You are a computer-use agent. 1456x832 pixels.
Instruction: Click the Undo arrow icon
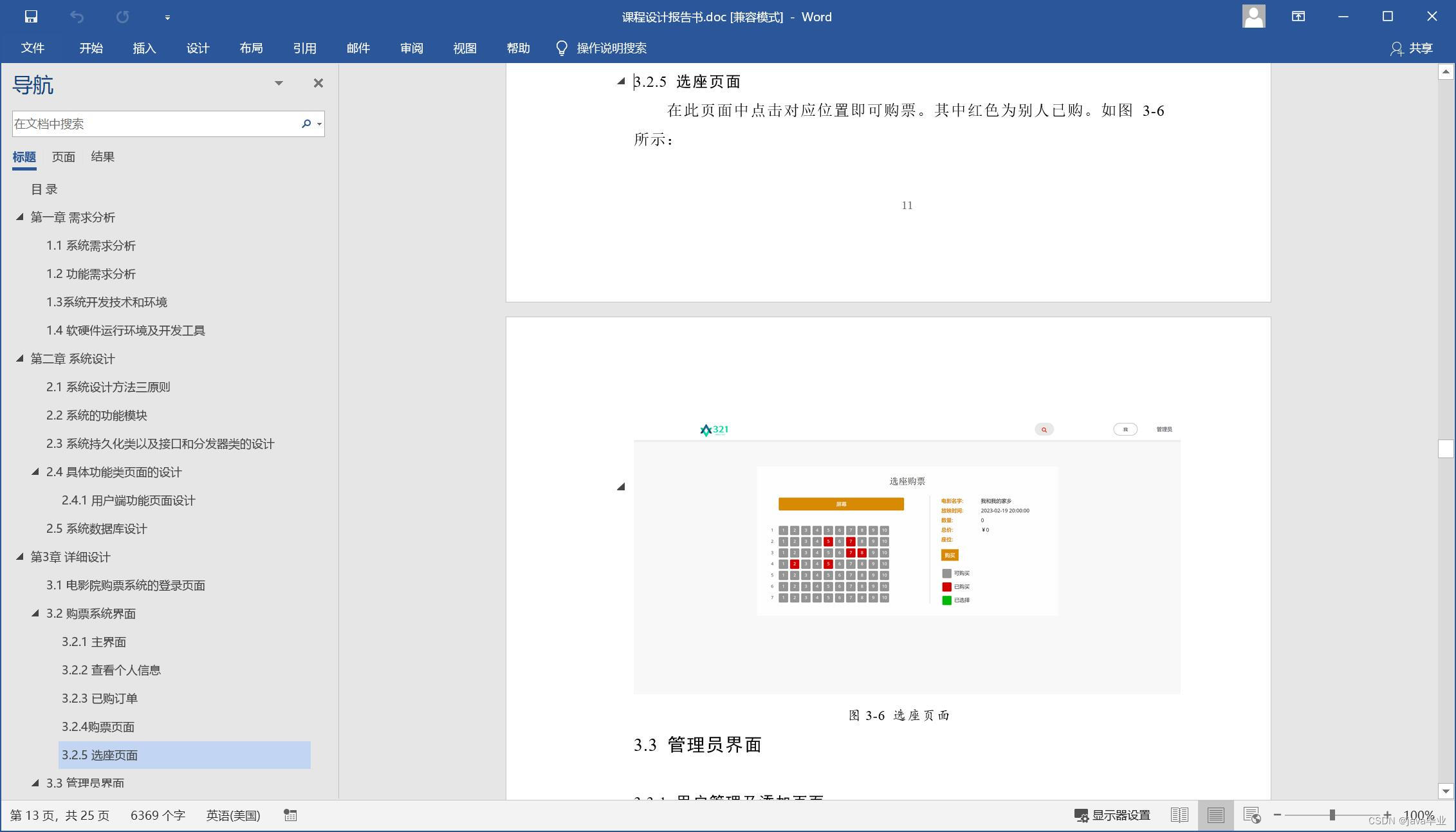pos(77,17)
